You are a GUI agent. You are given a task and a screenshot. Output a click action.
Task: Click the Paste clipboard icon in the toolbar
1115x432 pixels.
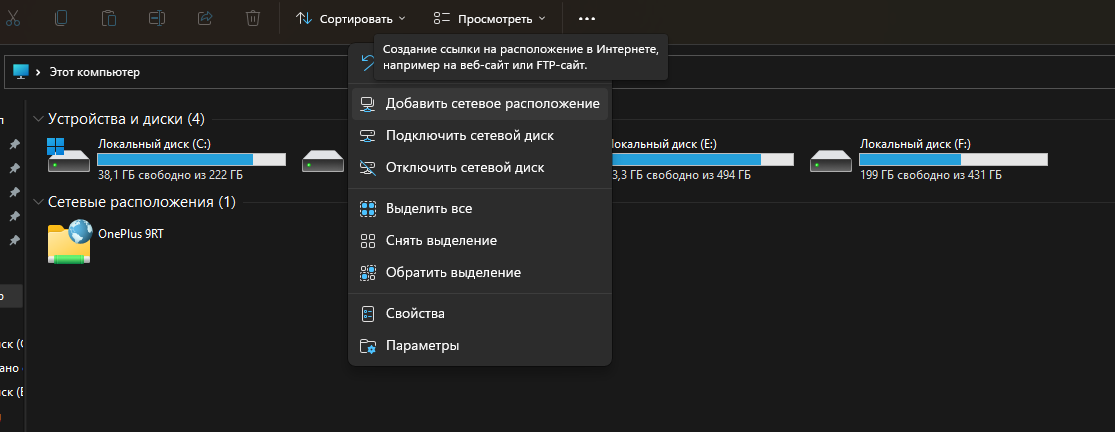[109, 18]
